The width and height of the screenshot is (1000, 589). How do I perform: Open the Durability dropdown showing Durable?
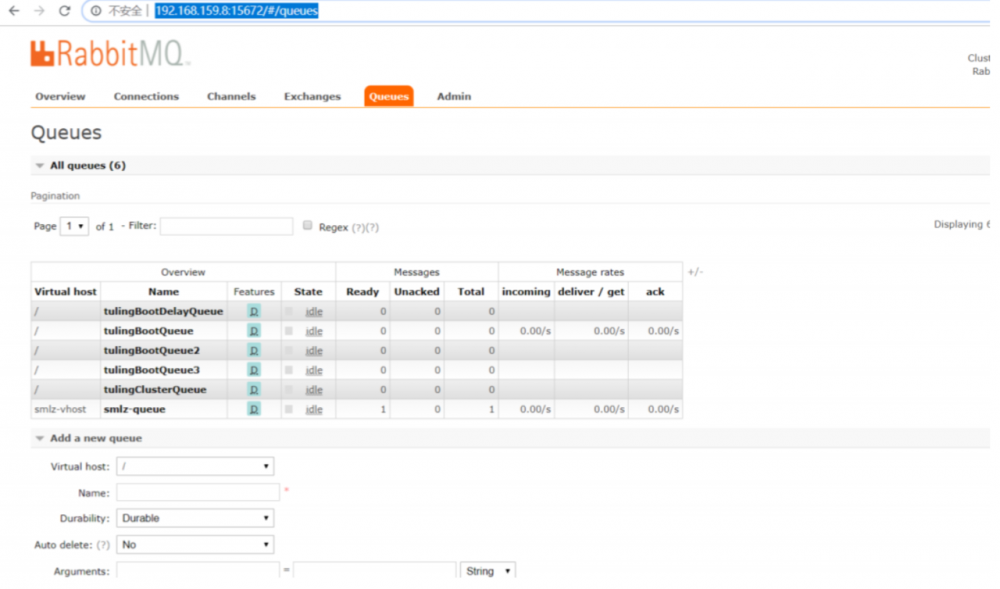pyautogui.click(x=194, y=517)
